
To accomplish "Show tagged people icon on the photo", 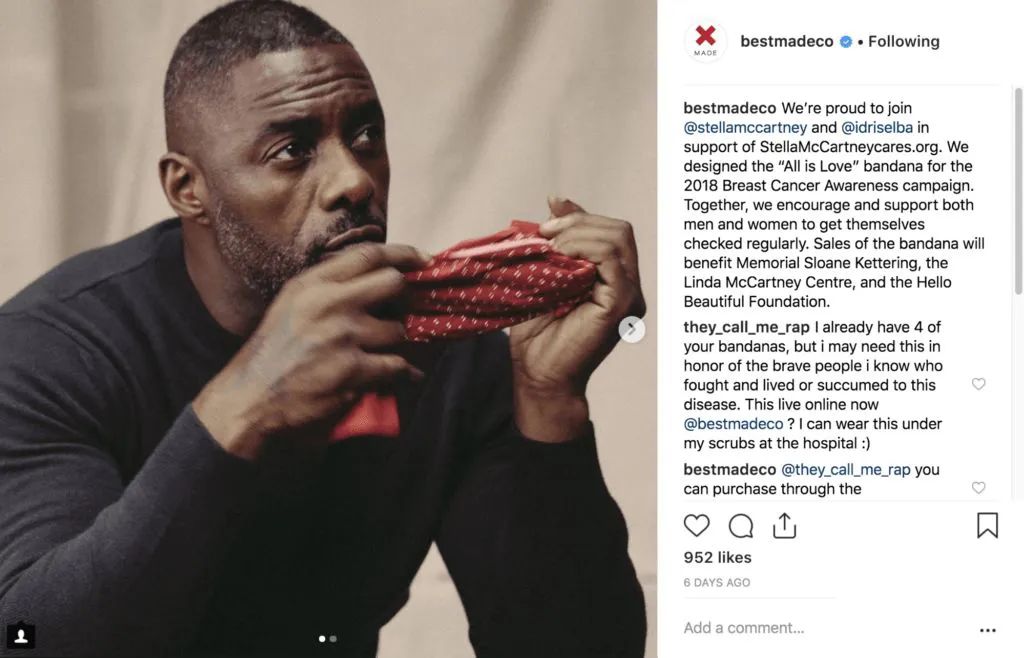I will coord(21,636).
